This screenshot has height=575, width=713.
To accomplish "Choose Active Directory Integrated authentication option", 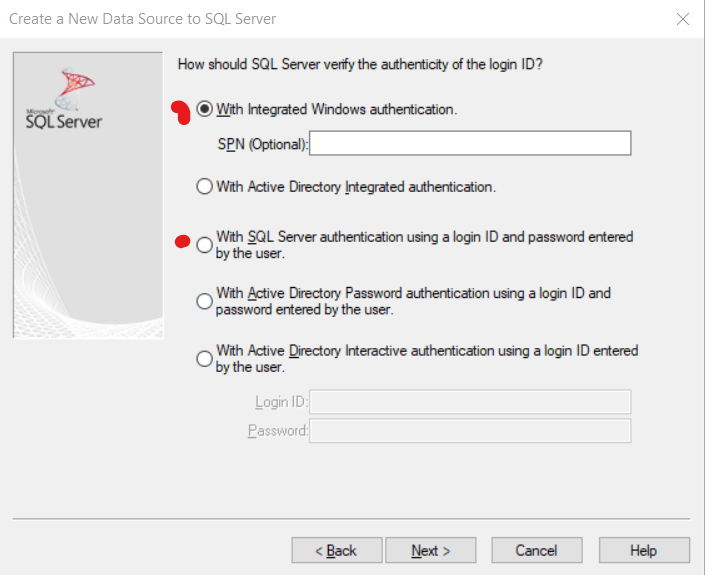I will [x=205, y=186].
